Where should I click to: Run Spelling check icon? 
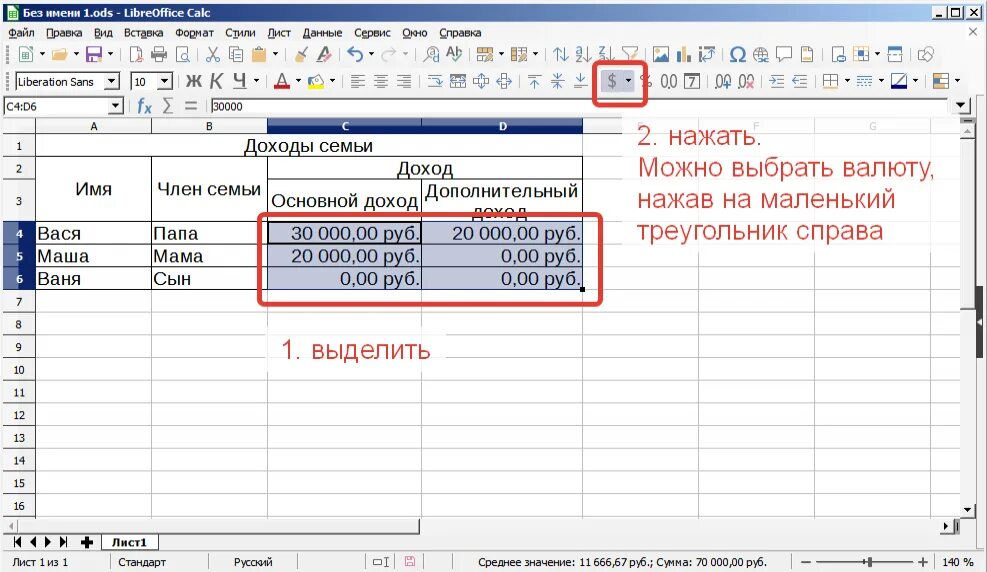(454, 55)
